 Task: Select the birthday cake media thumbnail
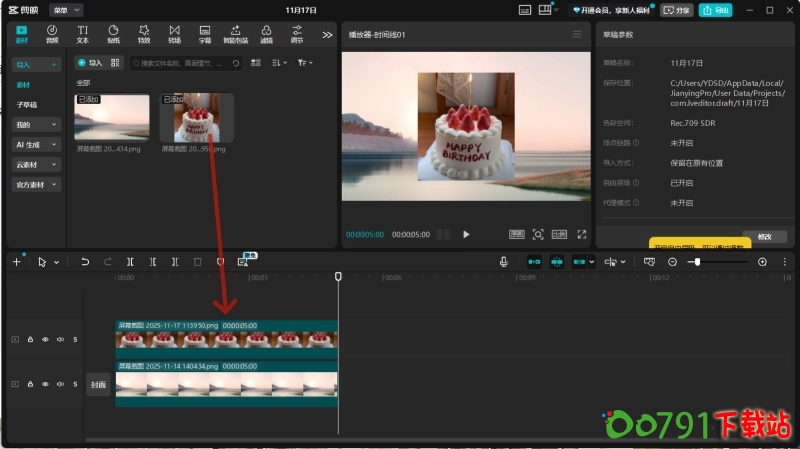click(197, 118)
